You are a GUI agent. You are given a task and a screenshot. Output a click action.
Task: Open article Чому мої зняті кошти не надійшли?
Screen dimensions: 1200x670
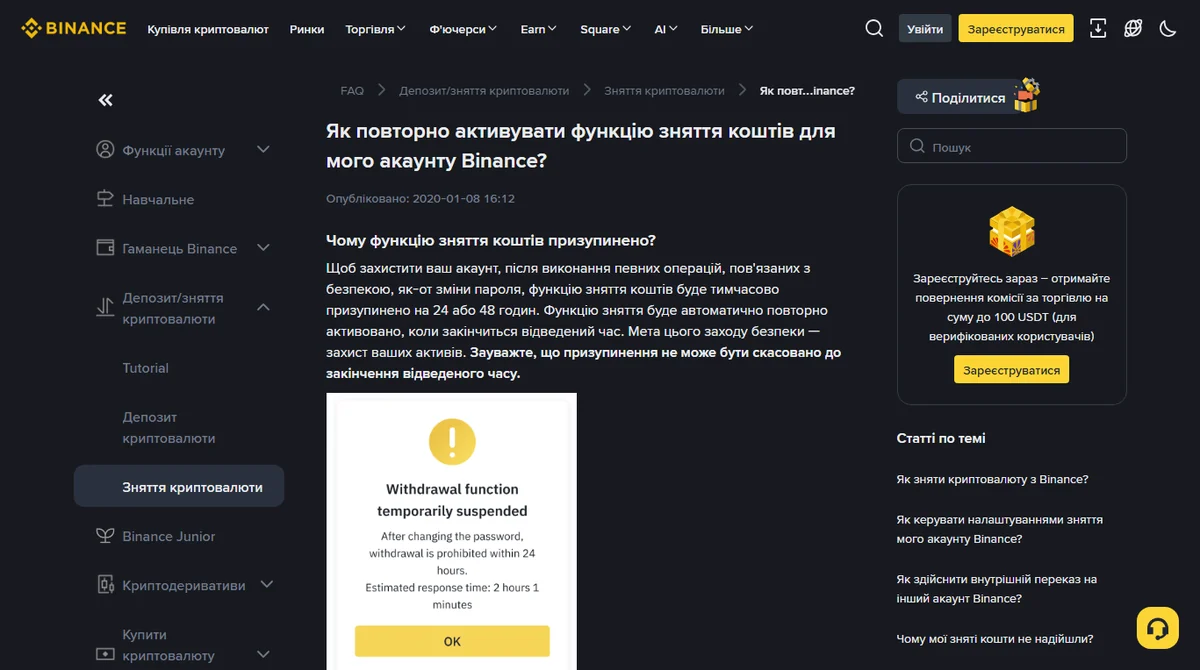pos(995,638)
